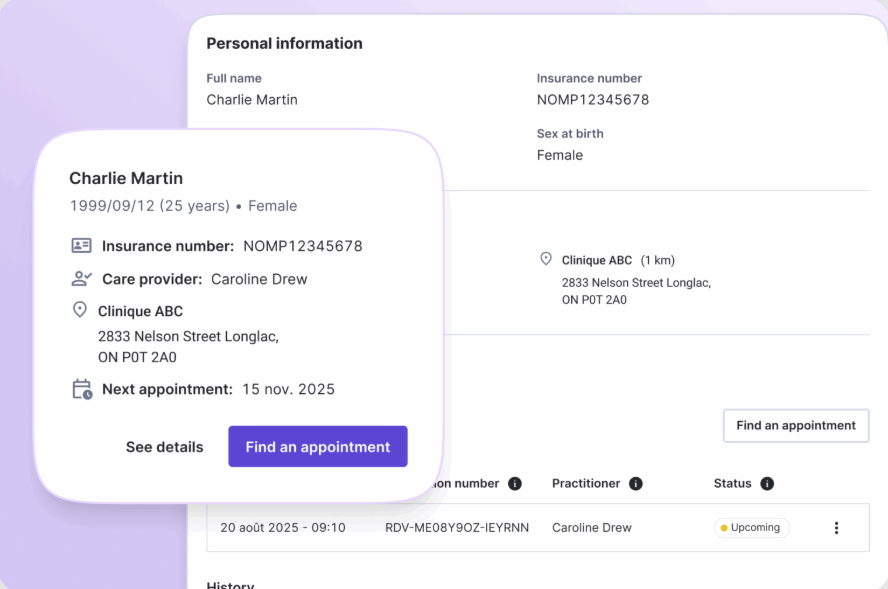The height and width of the screenshot is (589, 888).
Task: Click the care provider person icon
Action: [82, 279]
